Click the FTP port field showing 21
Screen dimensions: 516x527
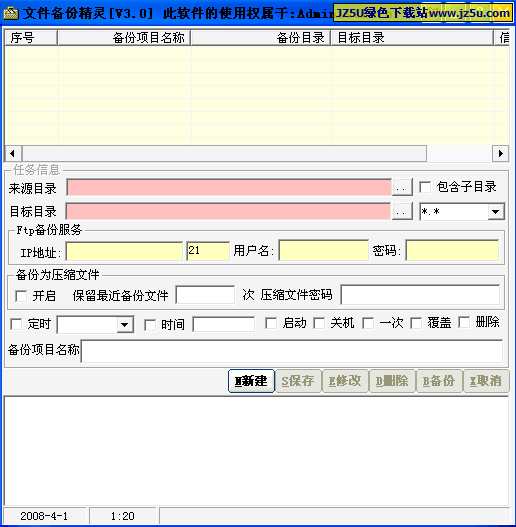click(208, 251)
